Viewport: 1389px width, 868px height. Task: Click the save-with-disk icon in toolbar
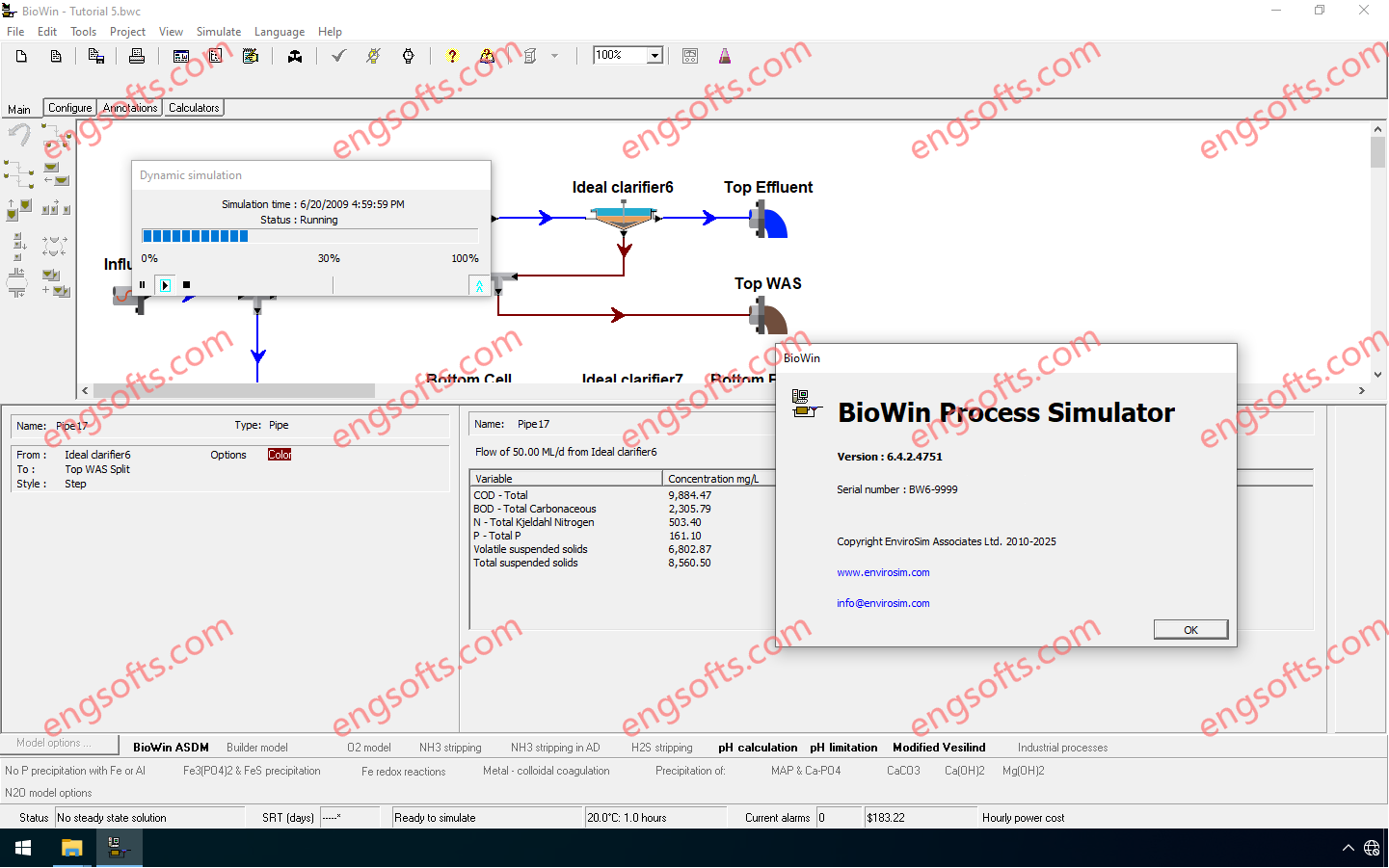[x=95, y=56]
